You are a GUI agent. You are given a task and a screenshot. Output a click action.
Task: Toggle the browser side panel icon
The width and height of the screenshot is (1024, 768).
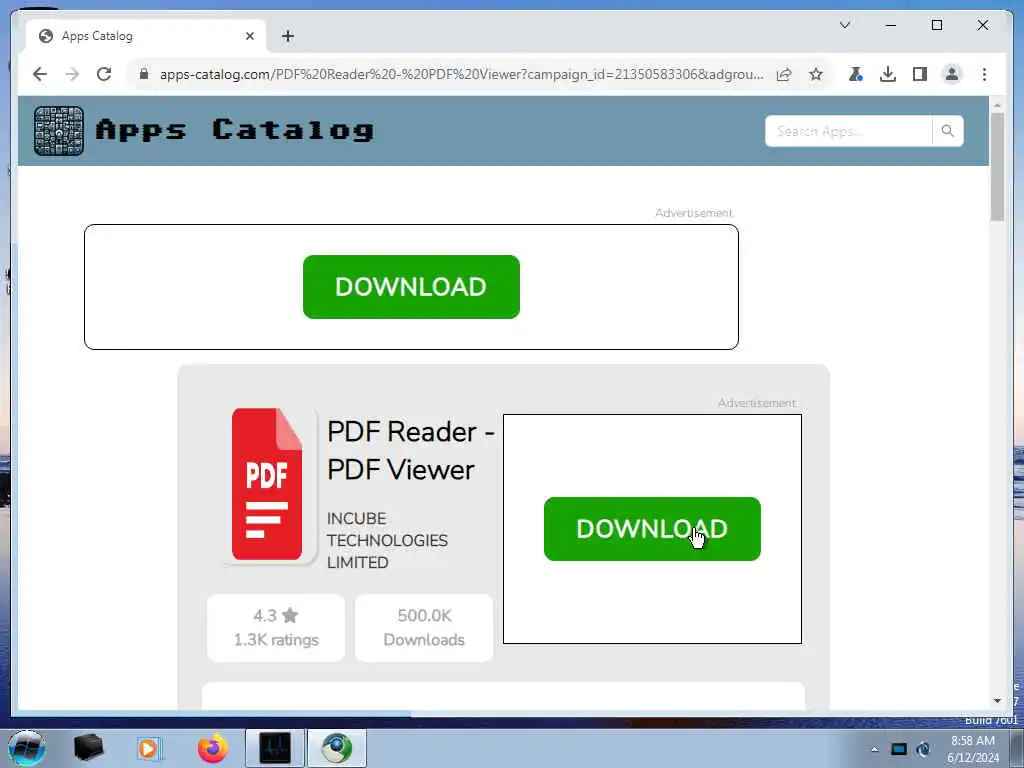tap(920, 74)
